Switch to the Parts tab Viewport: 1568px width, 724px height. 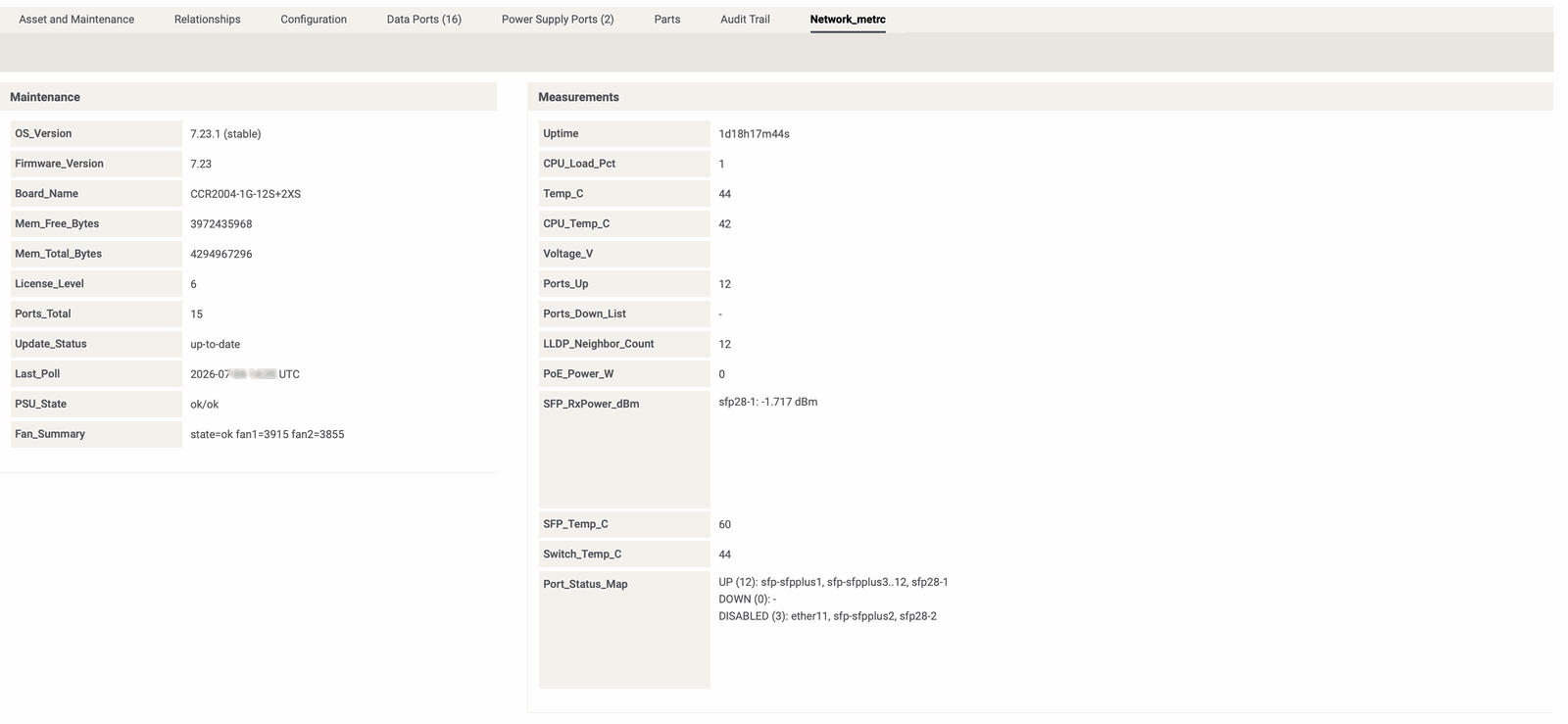pyautogui.click(x=667, y=19)
